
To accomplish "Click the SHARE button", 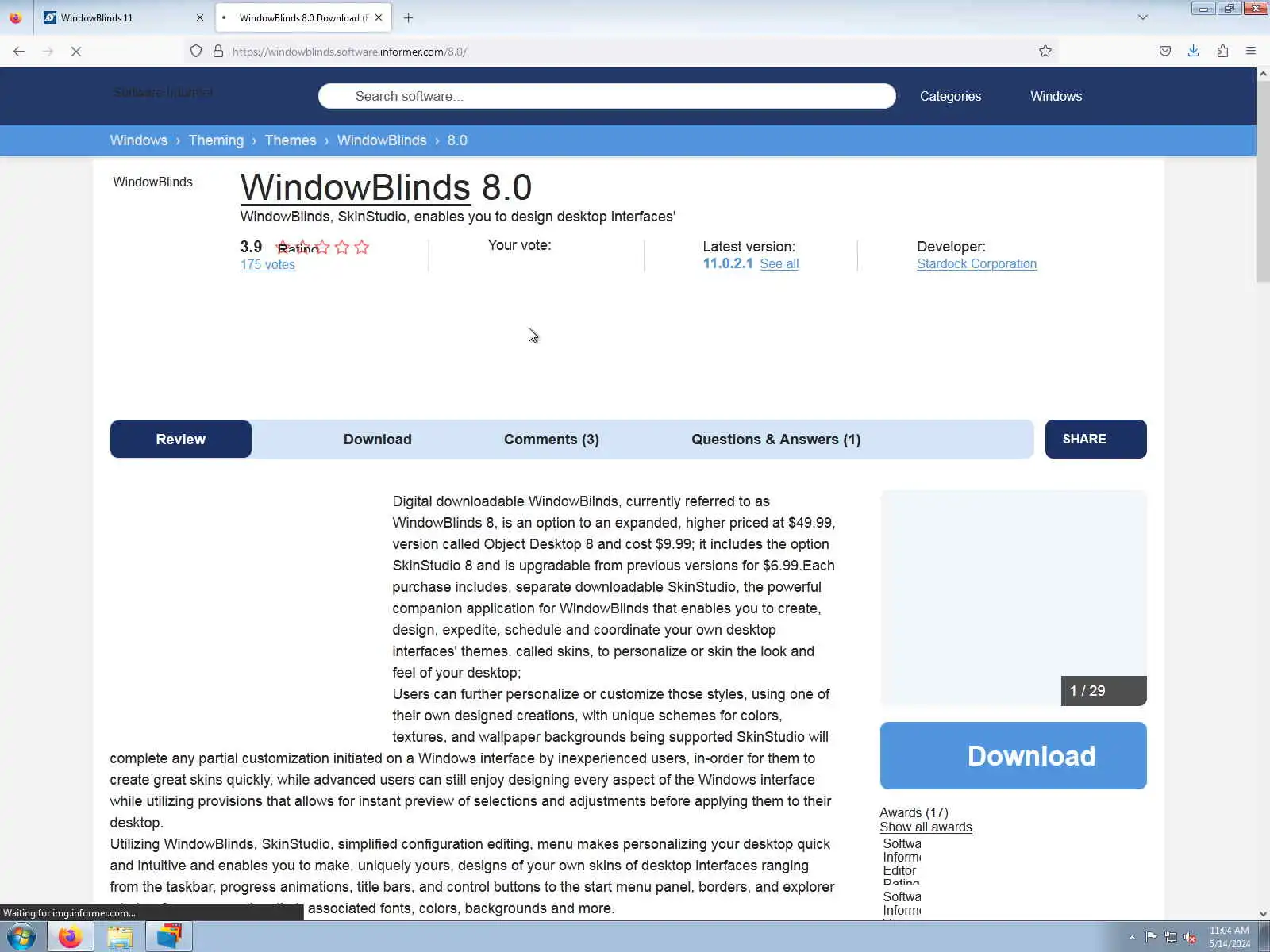I will (1095, 439).
